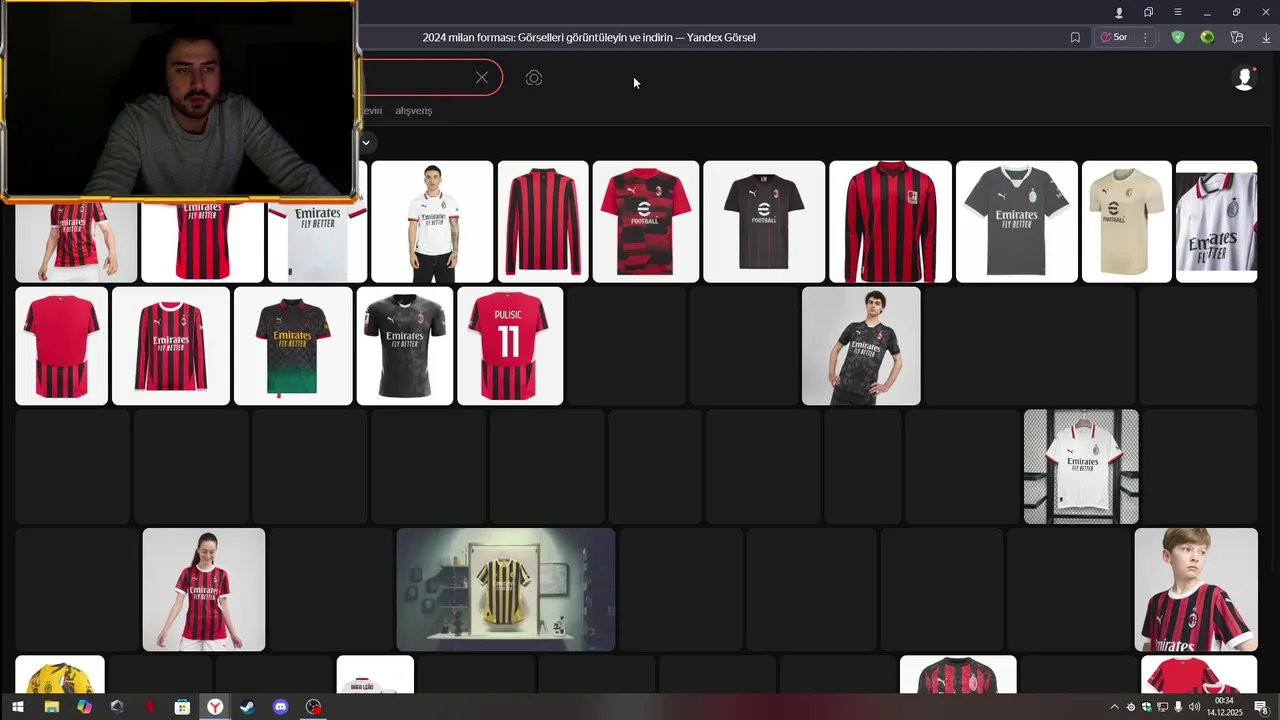The height and width of the screenshot is (720, 1280).
Task: Open Discord from the taskbar
Action: pos(280,707)
